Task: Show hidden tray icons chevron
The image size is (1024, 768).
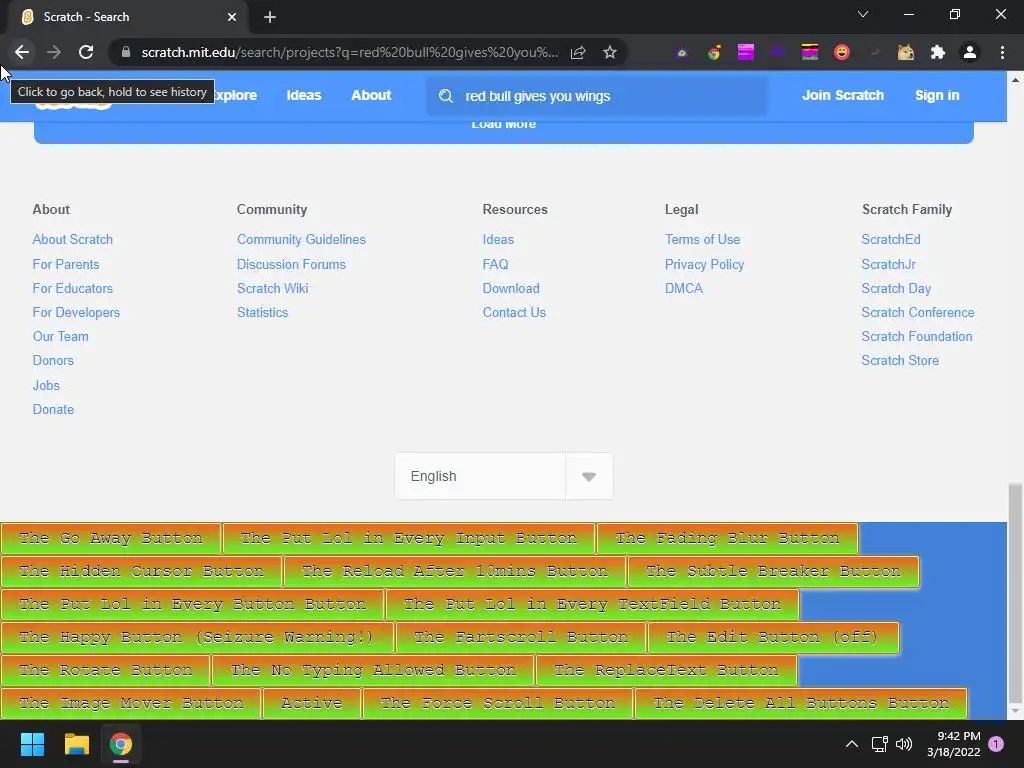Action: (852, 744)
